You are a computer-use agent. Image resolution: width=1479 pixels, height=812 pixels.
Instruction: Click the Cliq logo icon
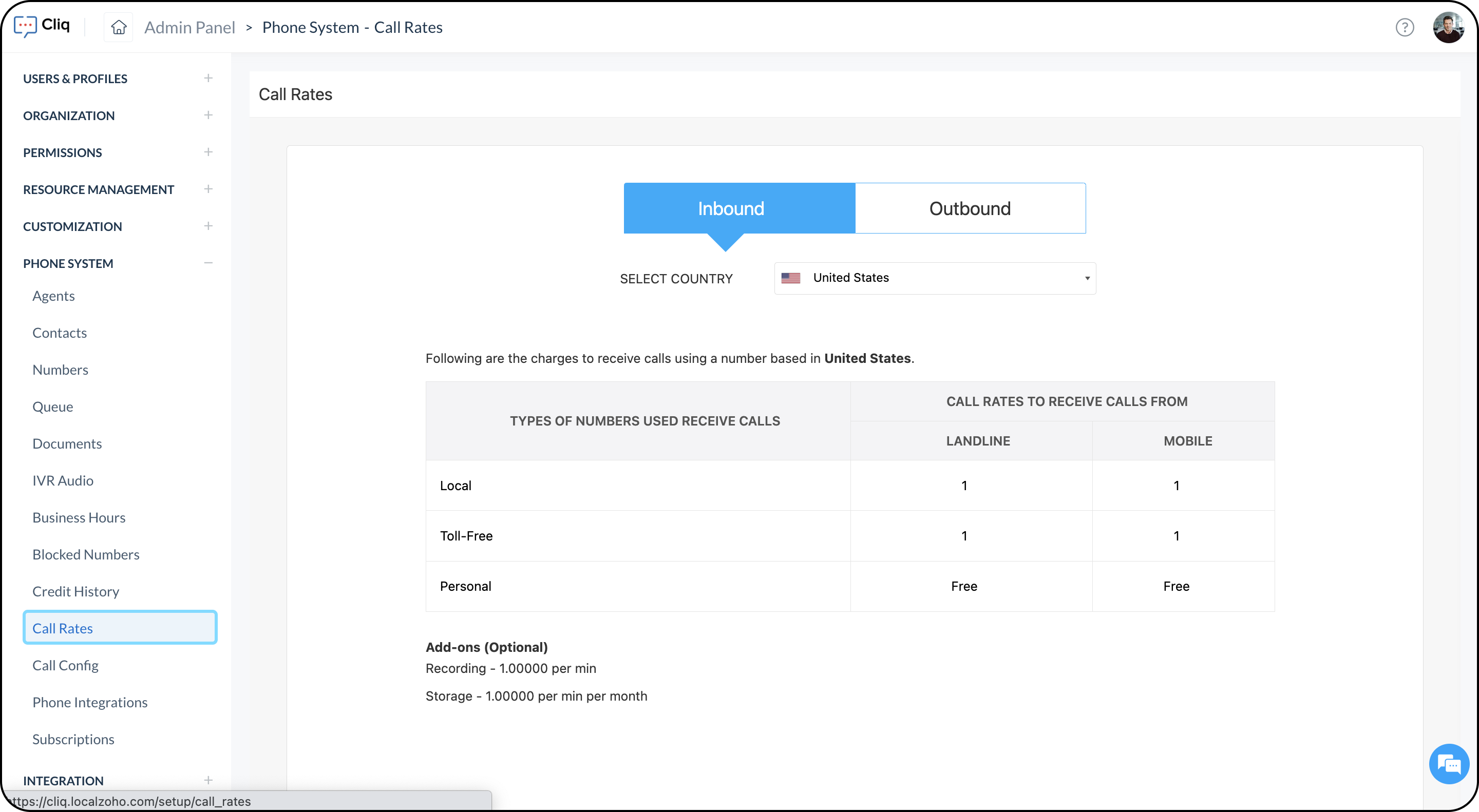pos(25,26)
